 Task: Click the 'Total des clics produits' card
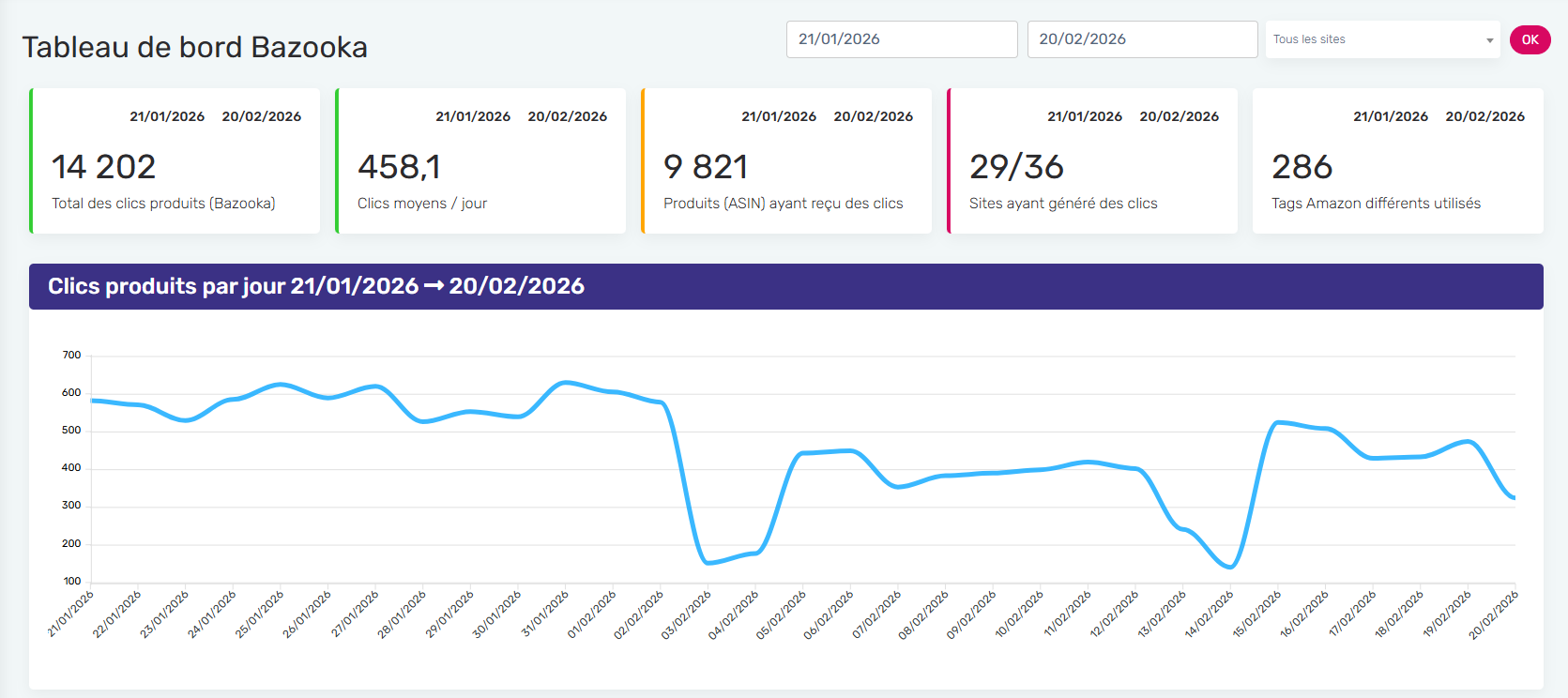click(175, 161)
